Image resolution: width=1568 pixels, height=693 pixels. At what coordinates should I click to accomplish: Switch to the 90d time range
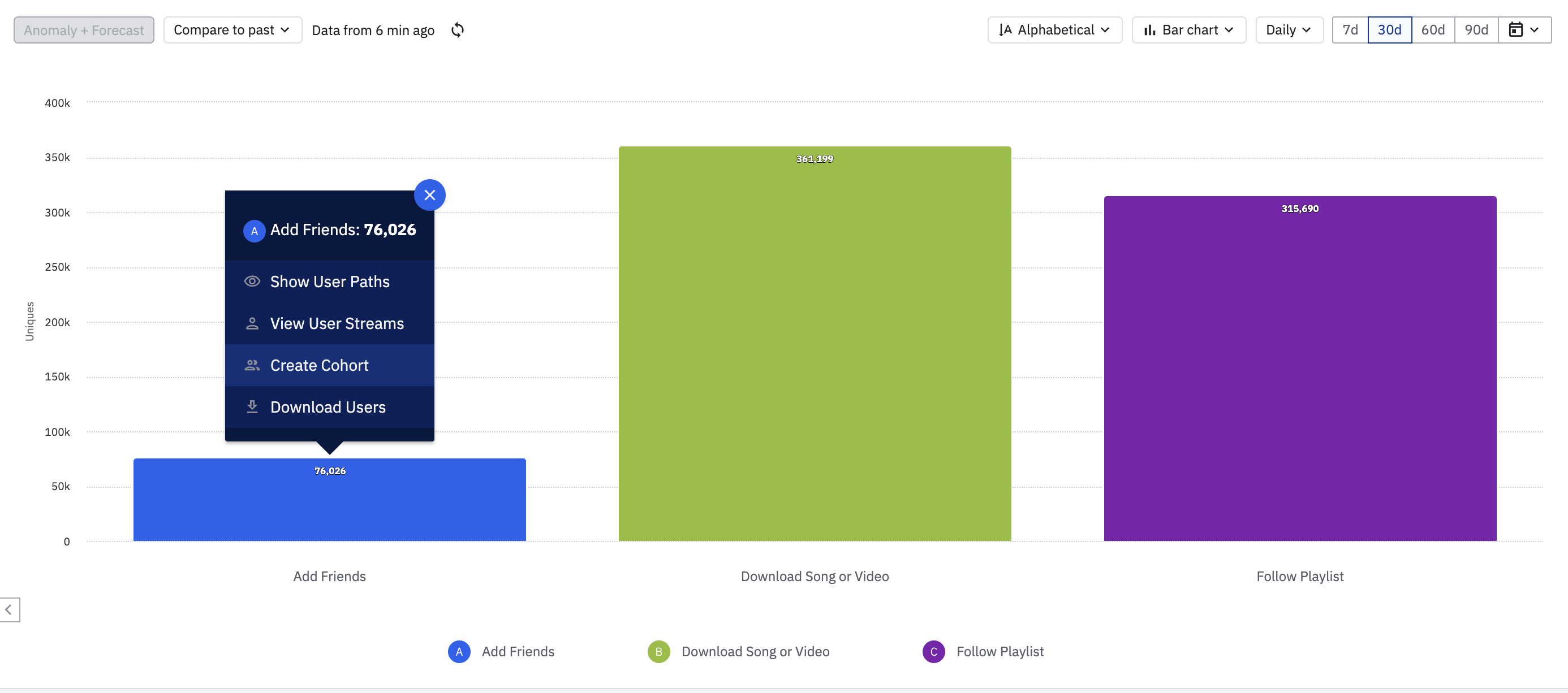click(x=1475, y=30)
